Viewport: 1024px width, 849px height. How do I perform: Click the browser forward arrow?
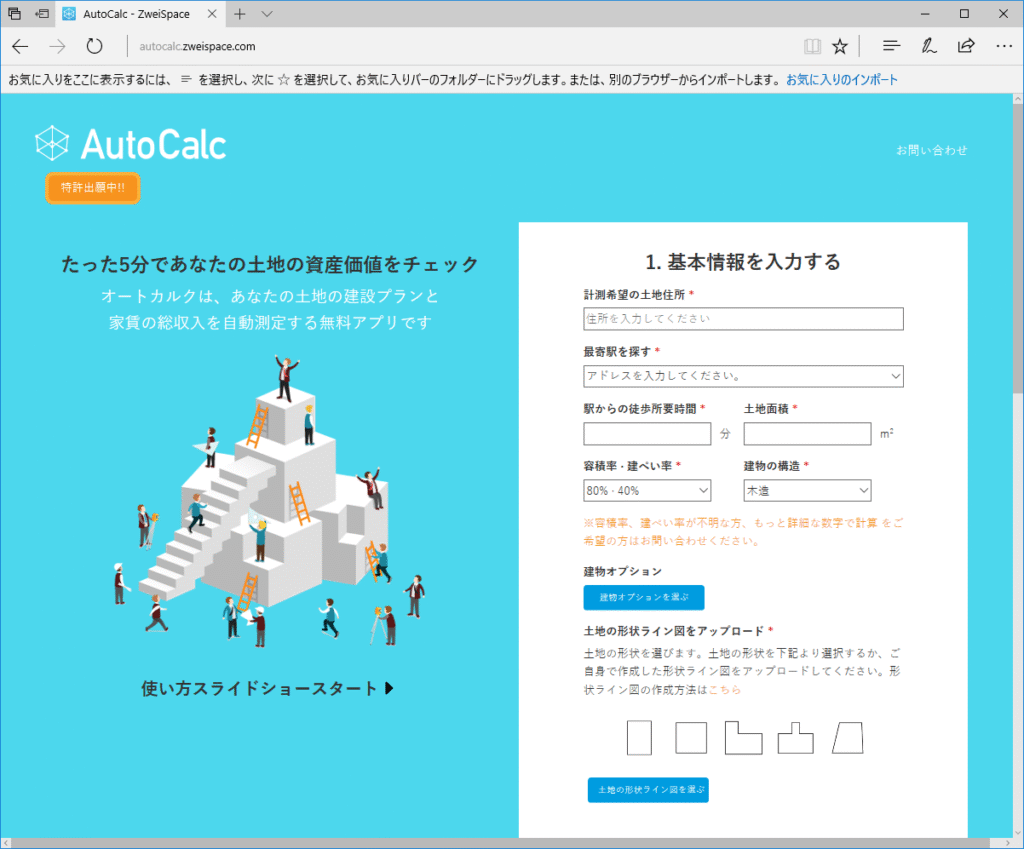(57, 46)
